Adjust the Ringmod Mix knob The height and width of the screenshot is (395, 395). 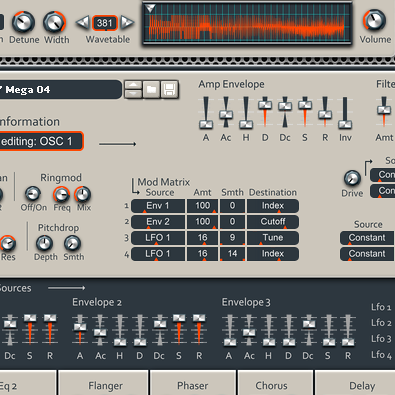coord(82,194)
